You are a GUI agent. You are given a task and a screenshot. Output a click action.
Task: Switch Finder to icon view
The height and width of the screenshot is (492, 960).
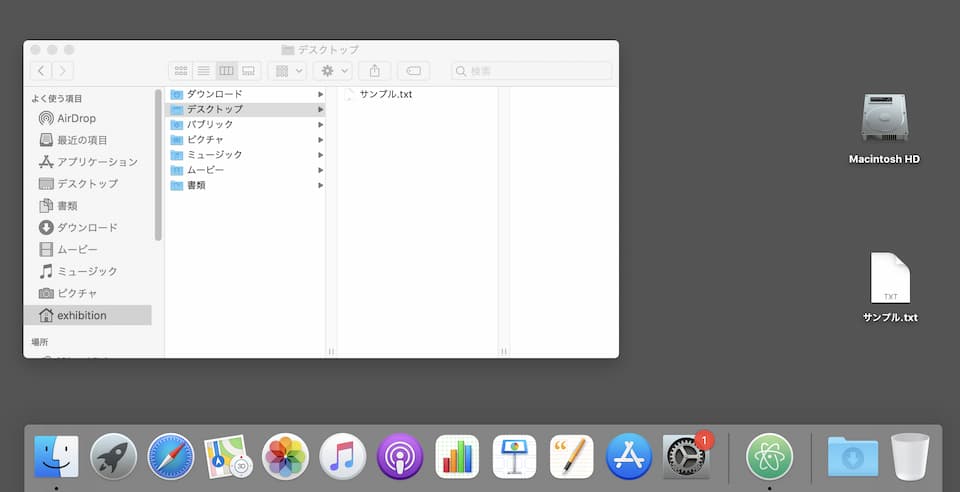[181, 71]
